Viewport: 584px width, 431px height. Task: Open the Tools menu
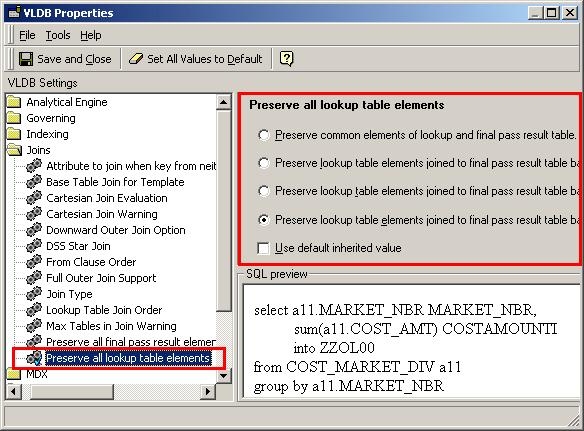click(x=58, y=35)
